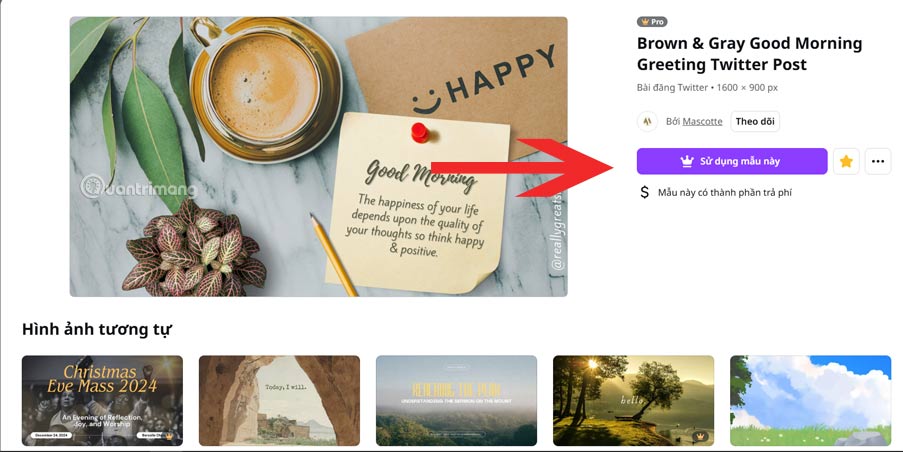Screen dimensions: 903x452
Task: Click the Good Morning template preview image
Action: pyautogui.click(x=318, y=157)
